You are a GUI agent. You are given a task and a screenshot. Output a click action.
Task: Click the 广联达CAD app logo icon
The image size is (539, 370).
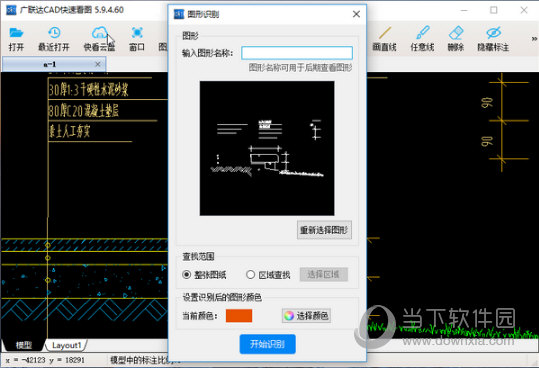pyautogui.click(x=11, y=10)
